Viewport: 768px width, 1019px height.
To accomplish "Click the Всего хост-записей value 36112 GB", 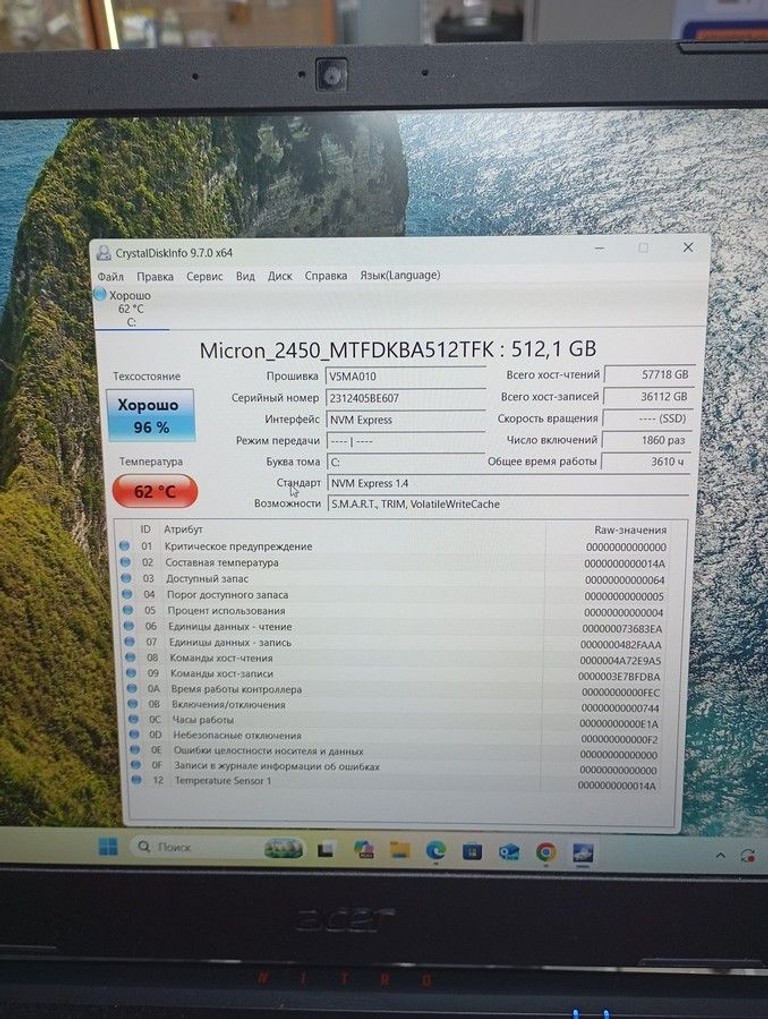I will [648, 396].
